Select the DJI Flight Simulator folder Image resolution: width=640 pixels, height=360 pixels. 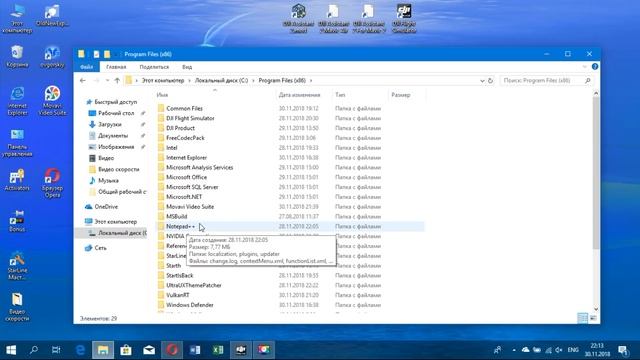coord(190,118)
